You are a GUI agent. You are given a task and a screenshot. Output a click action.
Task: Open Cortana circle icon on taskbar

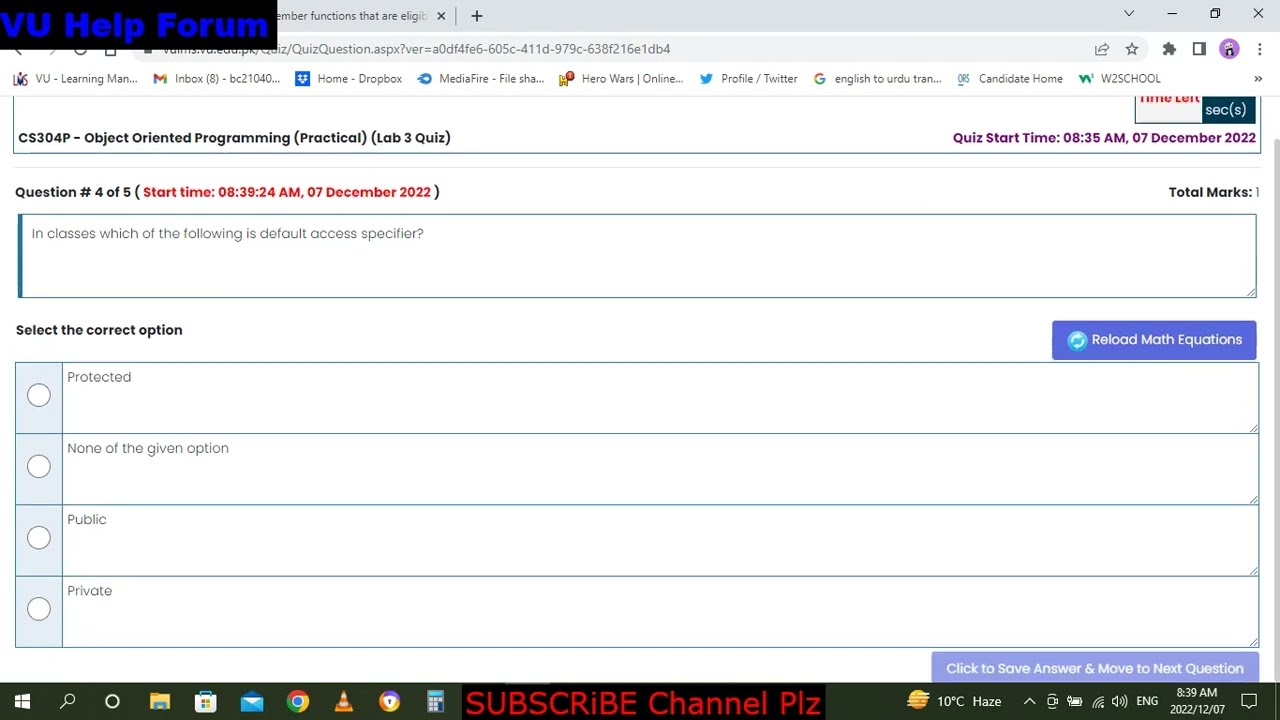click(x=112, y=702)
